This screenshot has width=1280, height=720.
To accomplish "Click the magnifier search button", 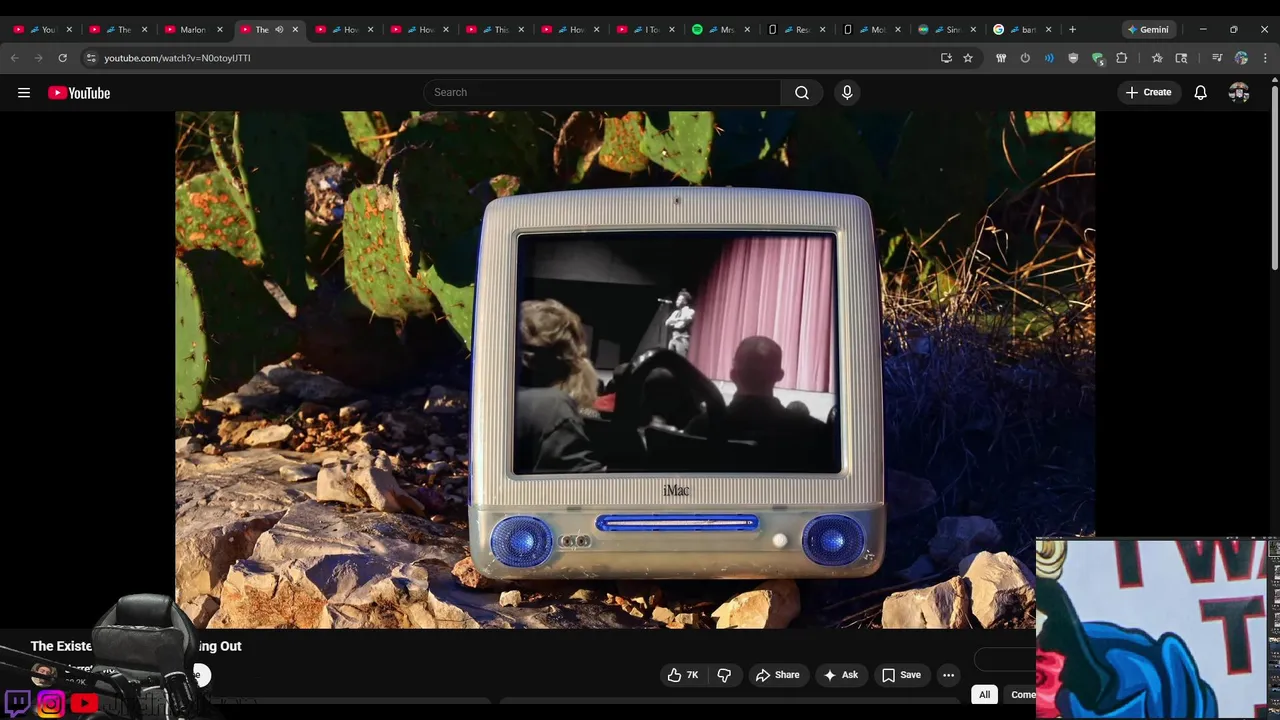I will pos(802,93).
